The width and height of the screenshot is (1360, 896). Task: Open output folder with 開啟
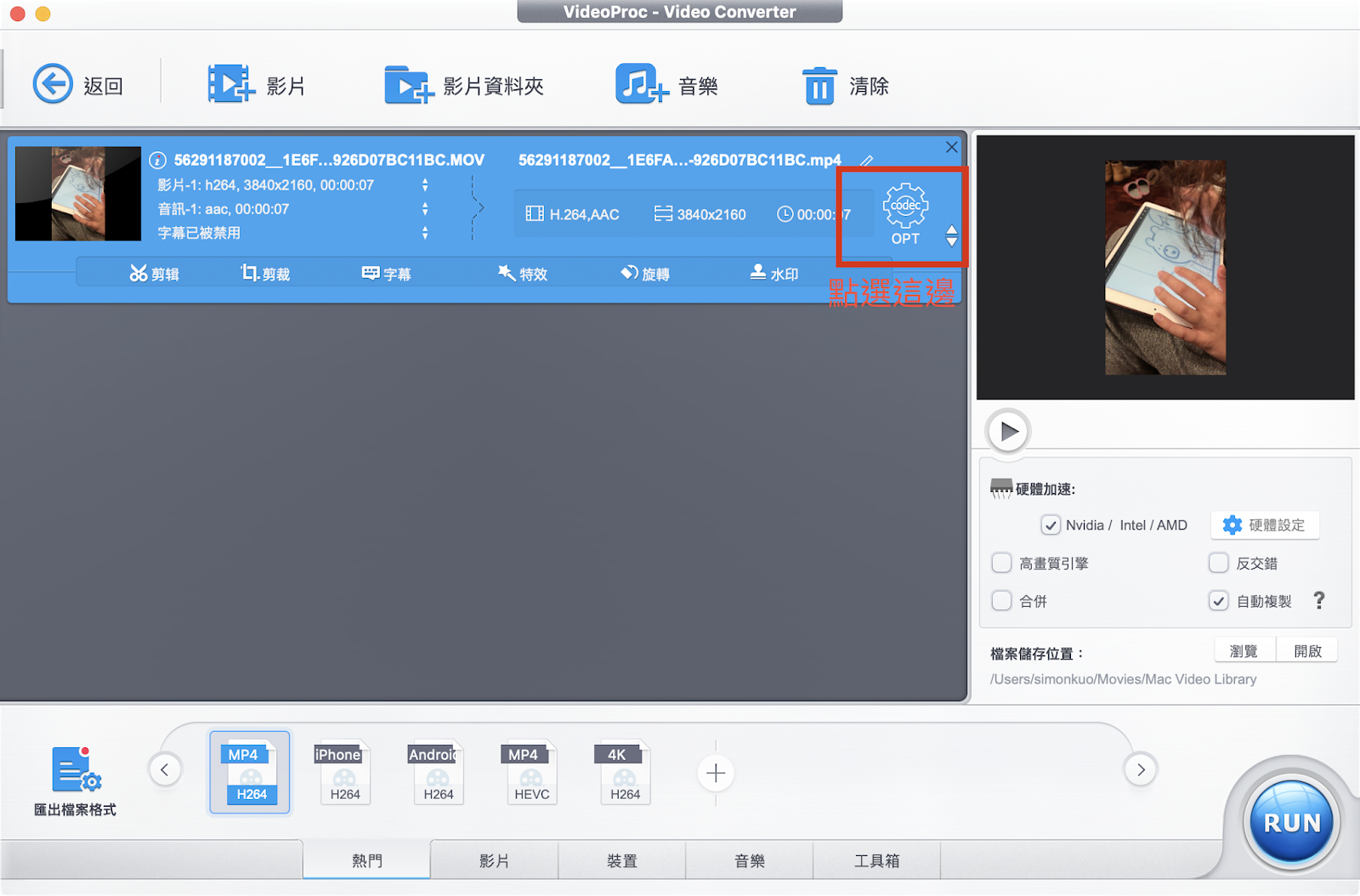1307,650
